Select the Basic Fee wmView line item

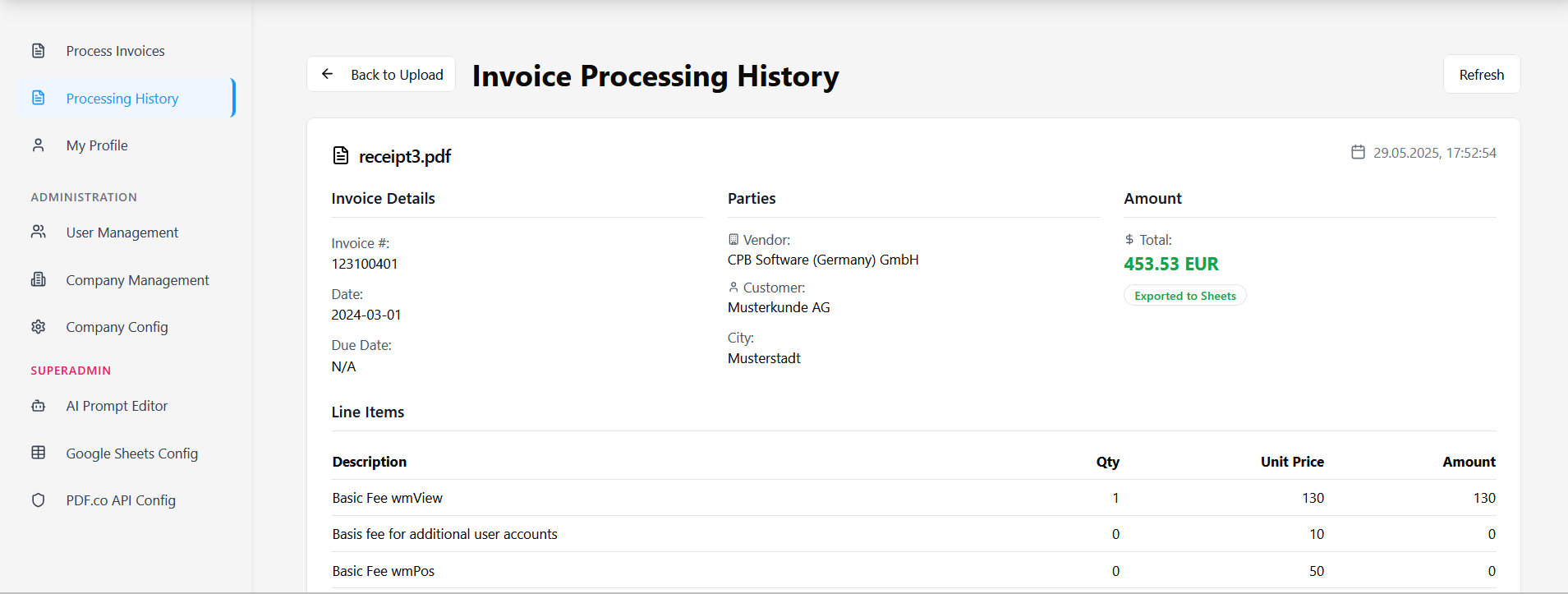coord(388,498)
